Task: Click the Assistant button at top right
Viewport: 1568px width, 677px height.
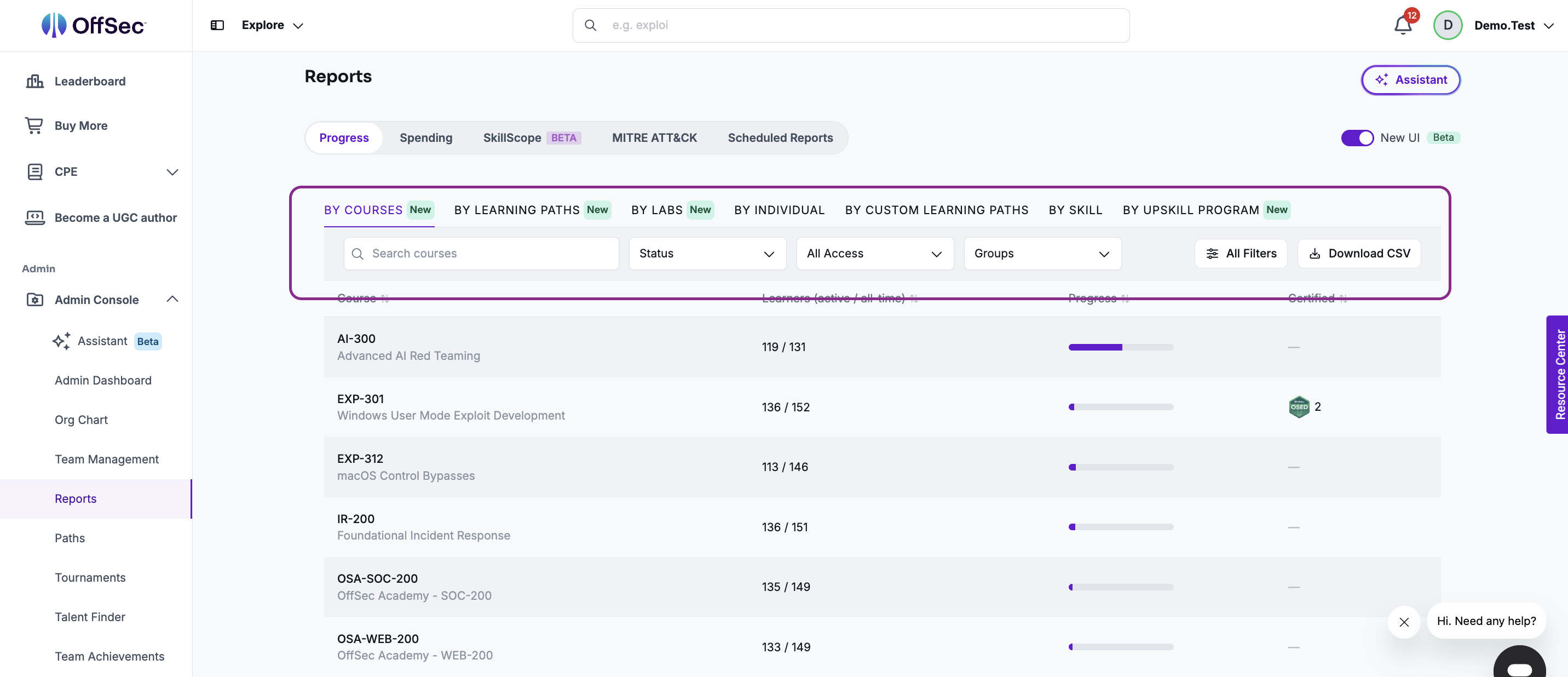Action: [x=1410, y=80]
